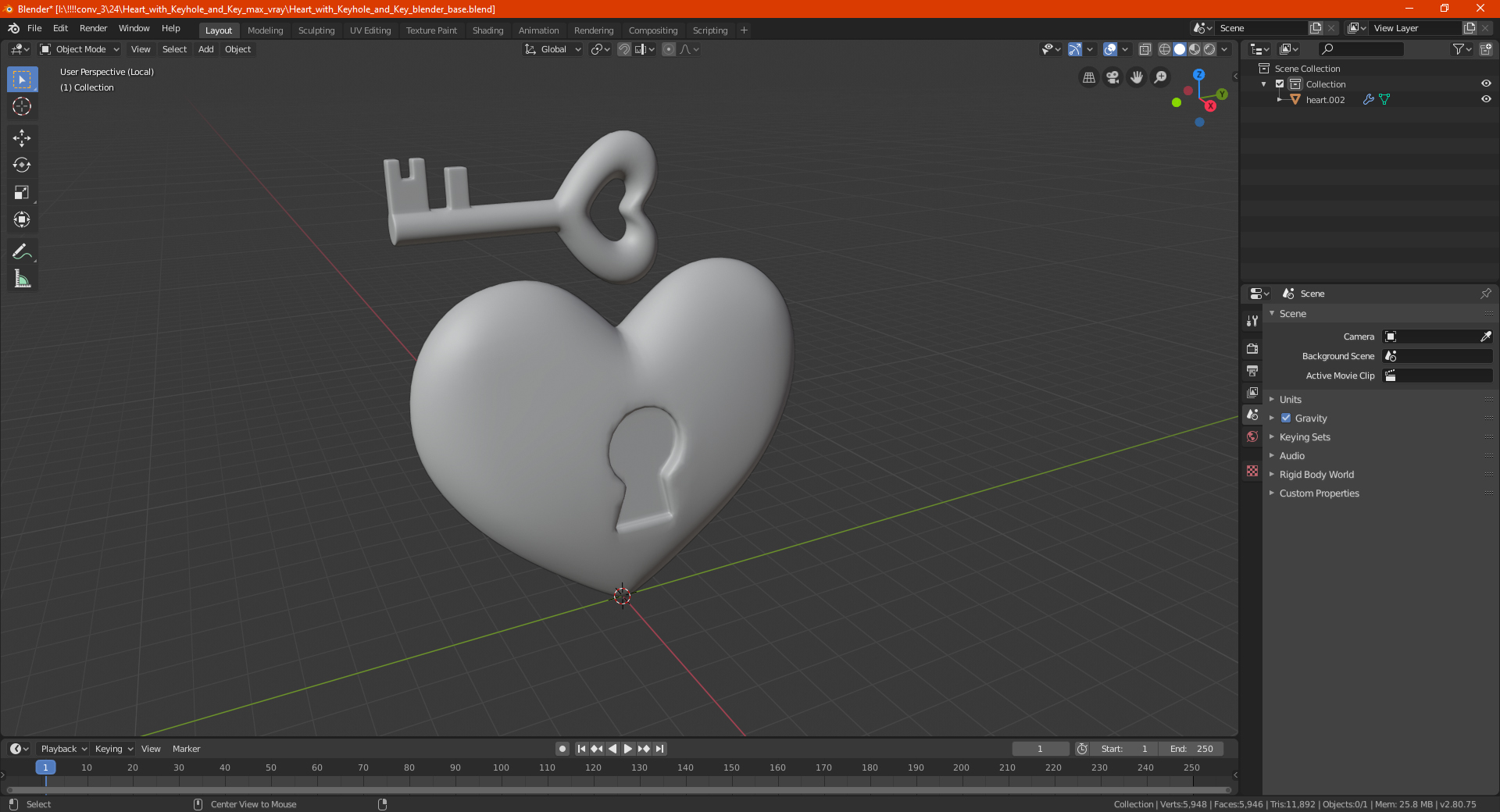
Task: Switch to solid viewport shading
Action: [1180, 49]
